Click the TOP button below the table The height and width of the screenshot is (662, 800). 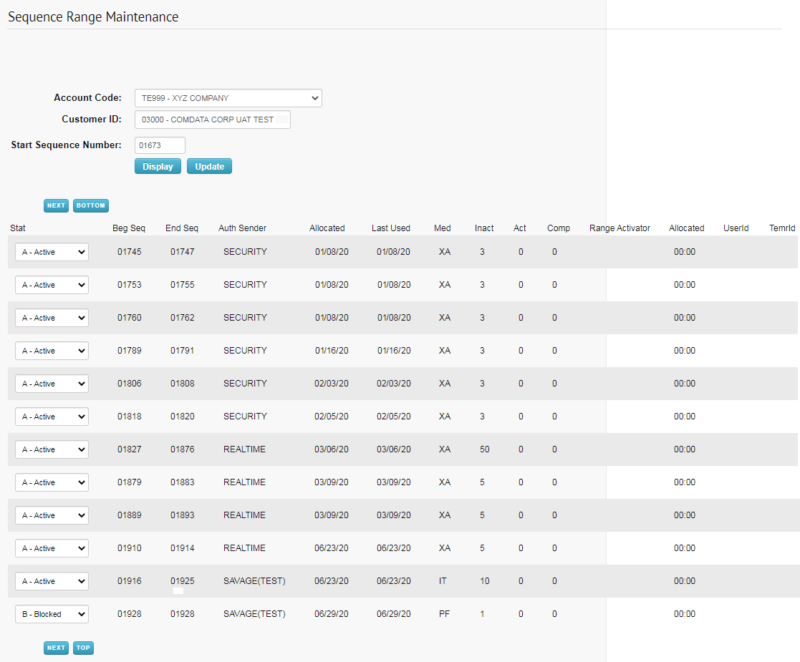pyautogui.click(x=83, y=648)
